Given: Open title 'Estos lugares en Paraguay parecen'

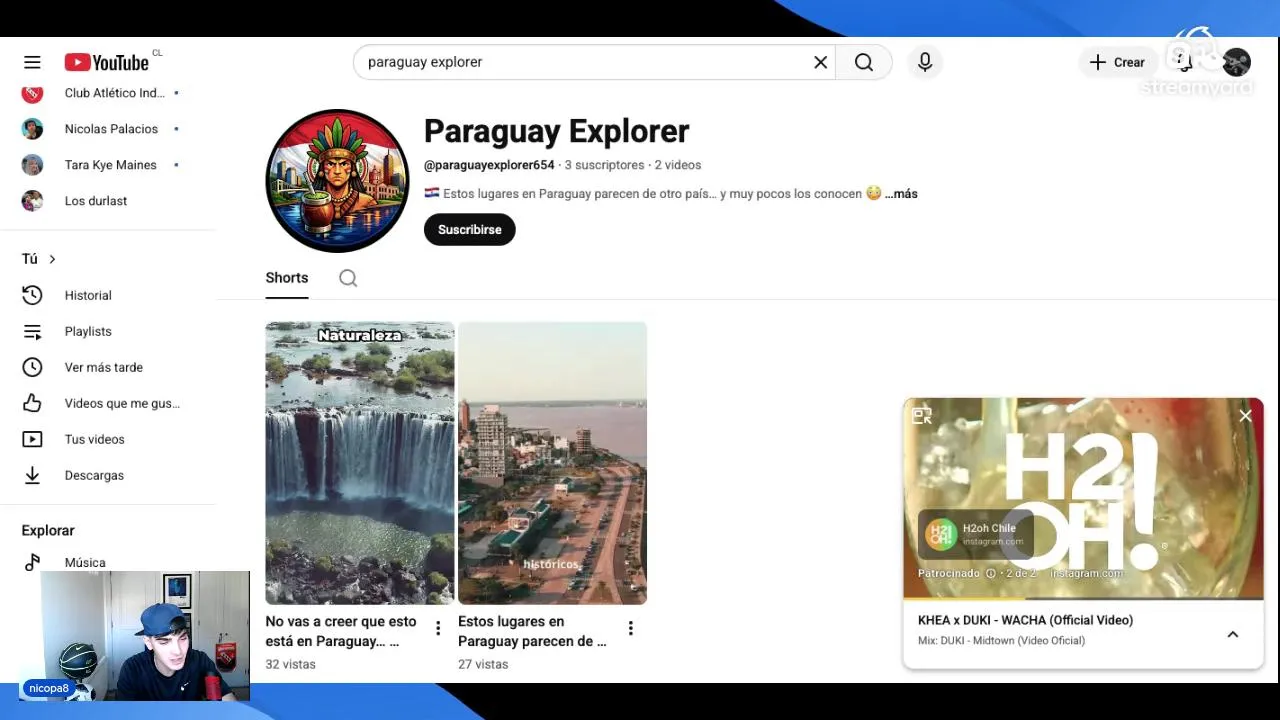Looking at the screenshot, I should coord(532,631).
